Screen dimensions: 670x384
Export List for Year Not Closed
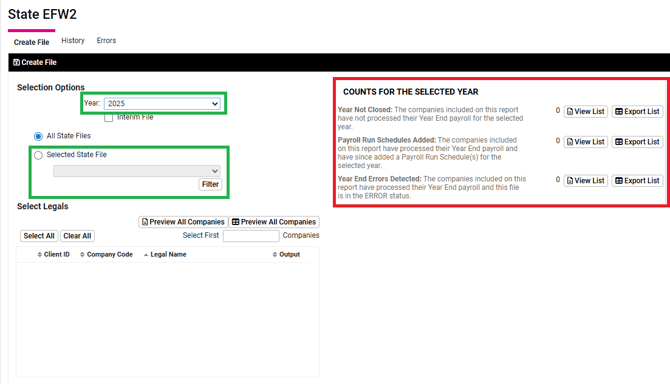click(637, 111)
